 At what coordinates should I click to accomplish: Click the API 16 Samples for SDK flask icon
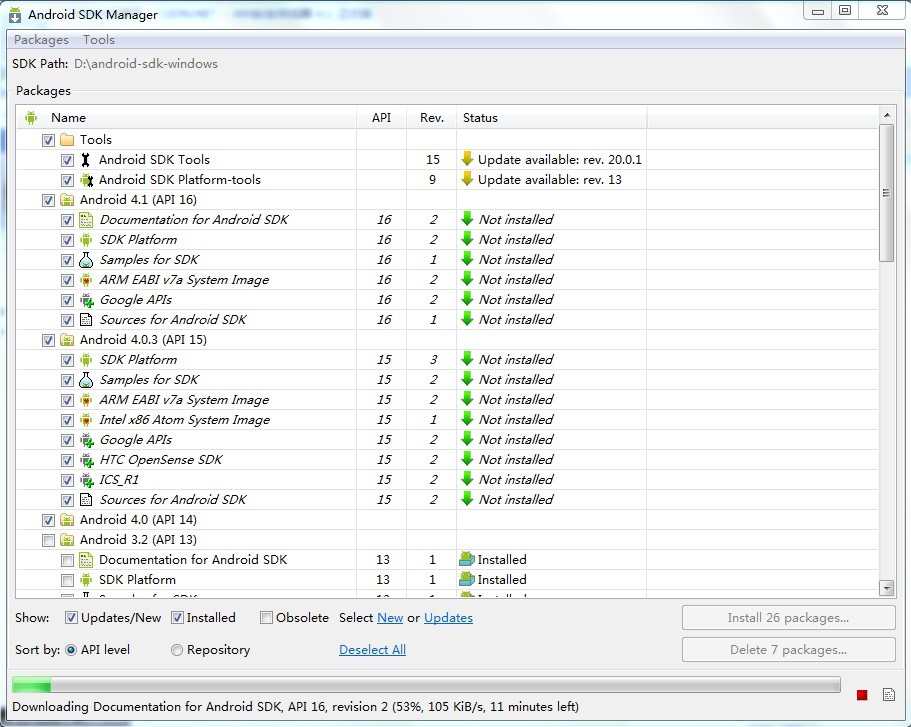pos(86,260)
